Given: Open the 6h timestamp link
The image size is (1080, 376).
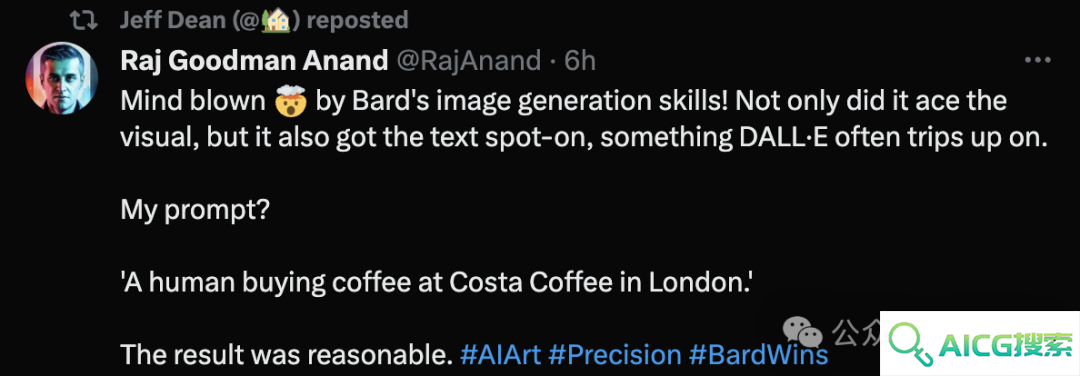Looking at the screenshot, I should [x=579, y=61].
